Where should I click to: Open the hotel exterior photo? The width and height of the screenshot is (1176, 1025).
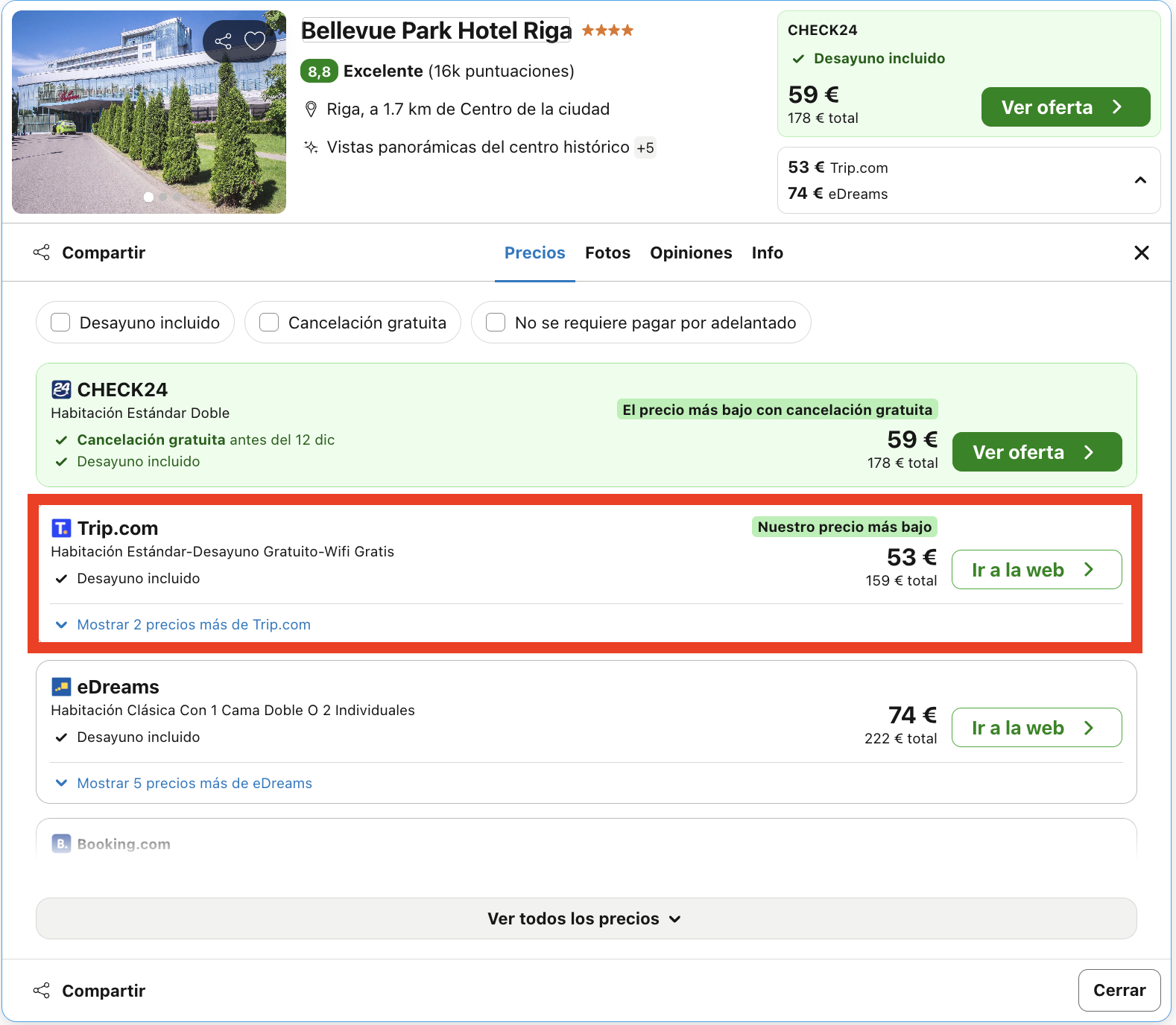pyautogui.click(x=149, y=112)
